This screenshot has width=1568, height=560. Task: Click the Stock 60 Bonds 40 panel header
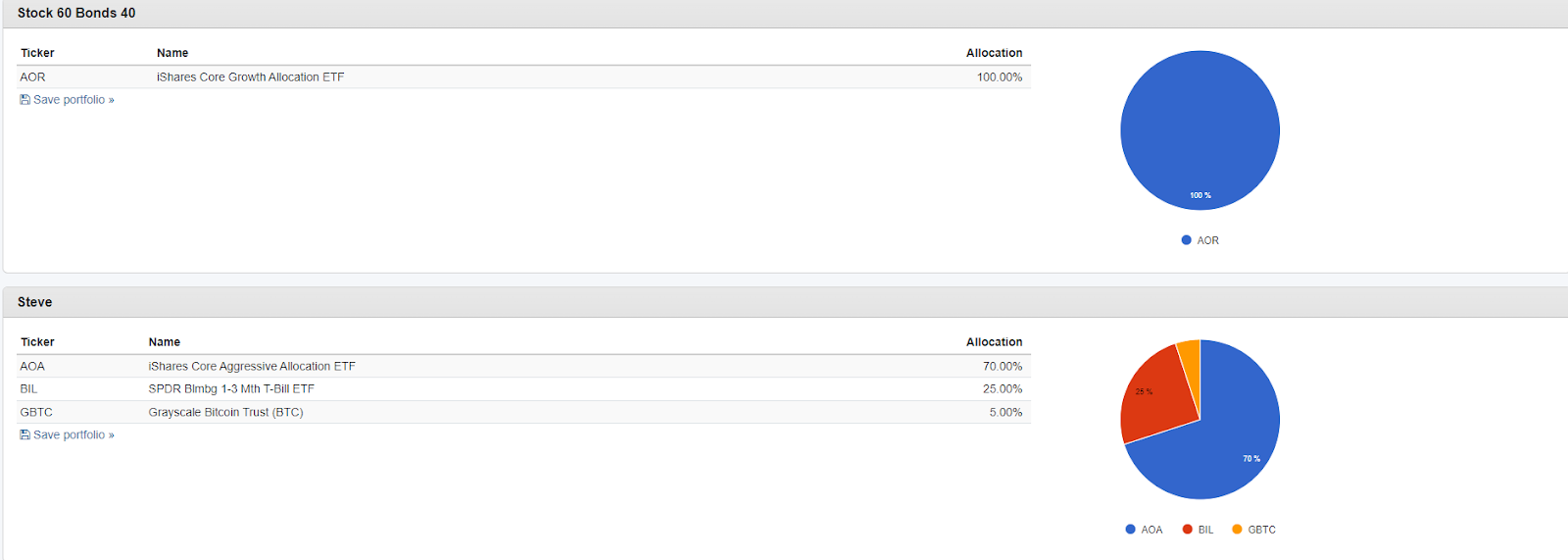point(784,14)
